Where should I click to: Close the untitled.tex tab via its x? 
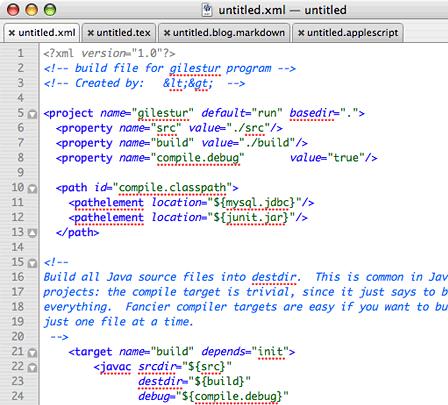coord(90,33)
